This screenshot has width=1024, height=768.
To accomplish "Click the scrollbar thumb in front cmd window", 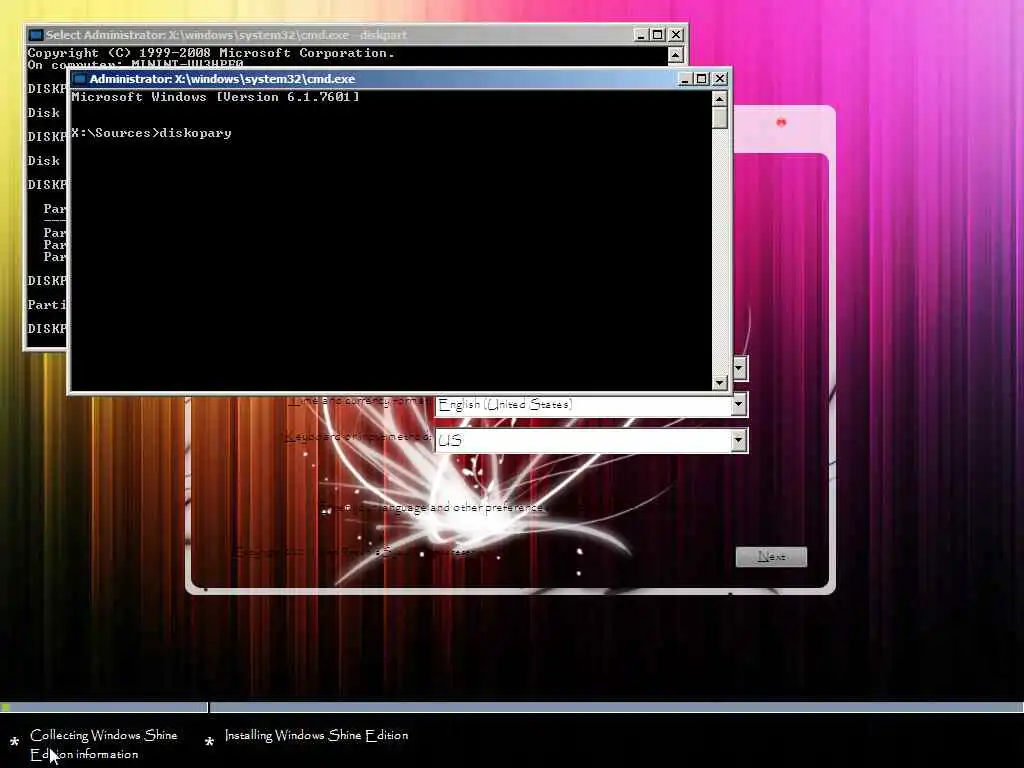I will coord(720,118).
